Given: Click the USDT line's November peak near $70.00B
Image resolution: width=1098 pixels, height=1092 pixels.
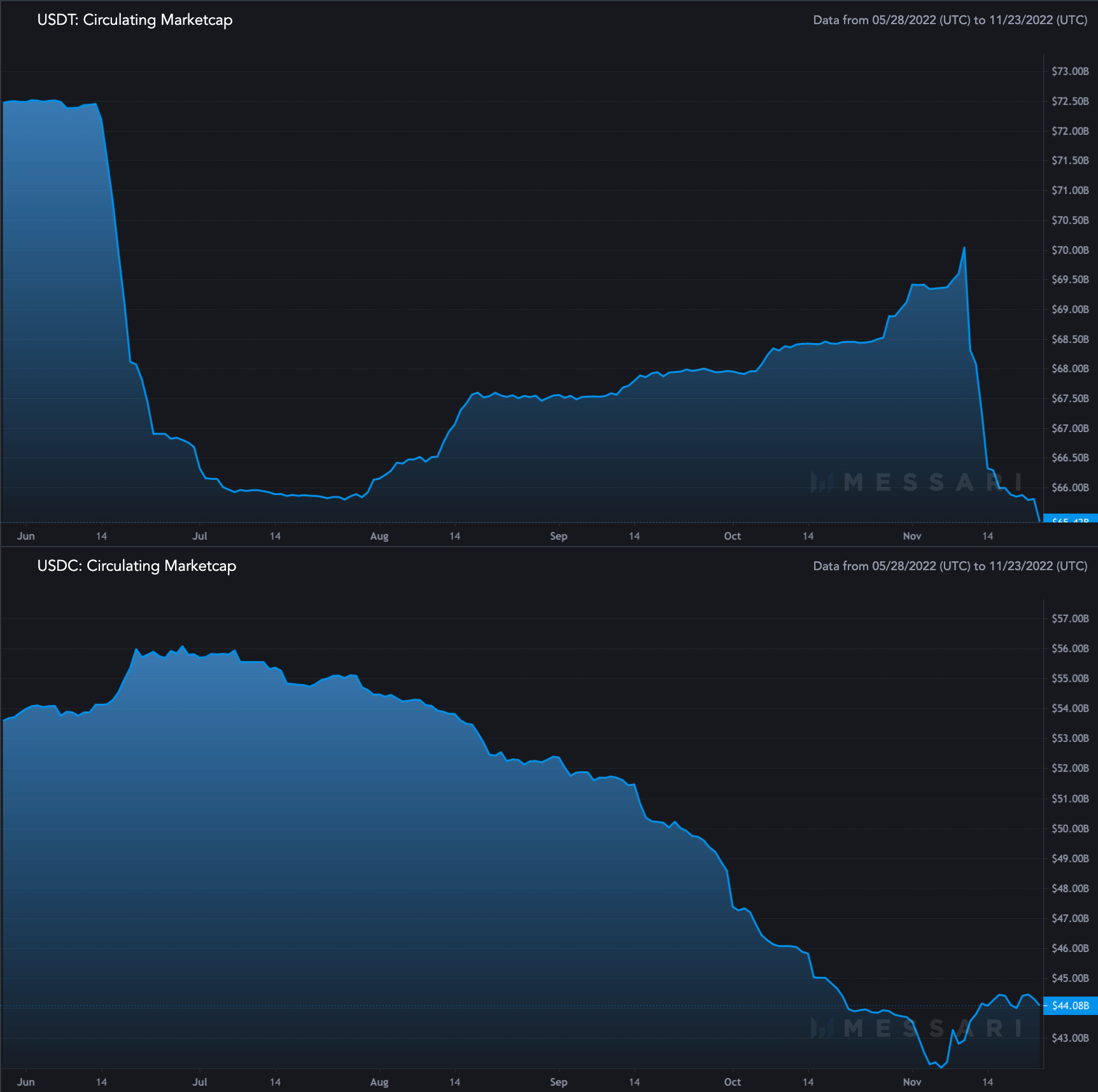Looking at the screenshot, I should [964, 248].
